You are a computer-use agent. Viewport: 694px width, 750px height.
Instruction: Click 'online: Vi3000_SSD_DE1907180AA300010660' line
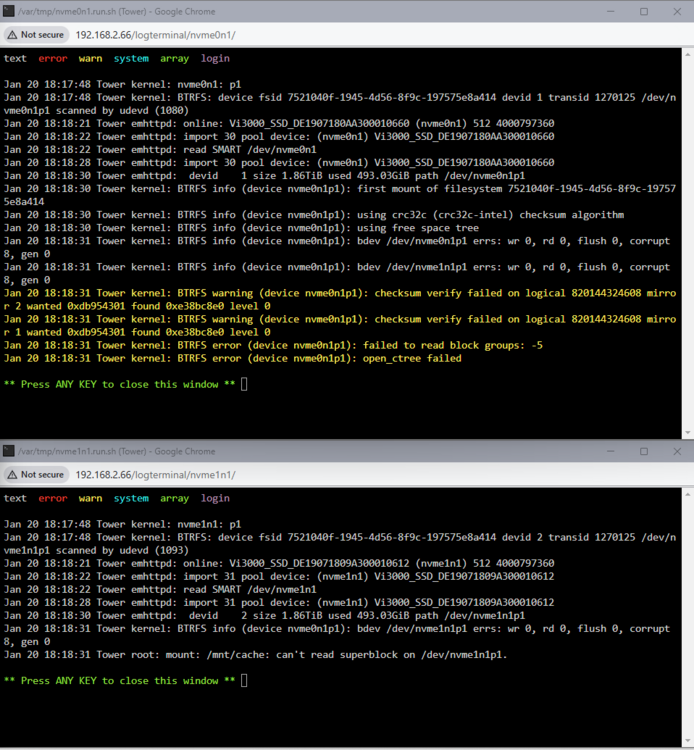coord(279,123)
